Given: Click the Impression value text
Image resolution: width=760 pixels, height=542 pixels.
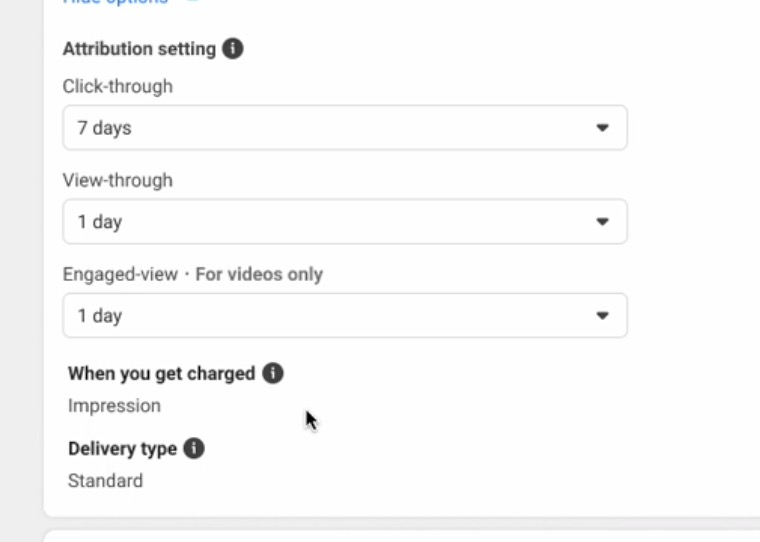Looking at the screenshot, I should pos(114,405).
